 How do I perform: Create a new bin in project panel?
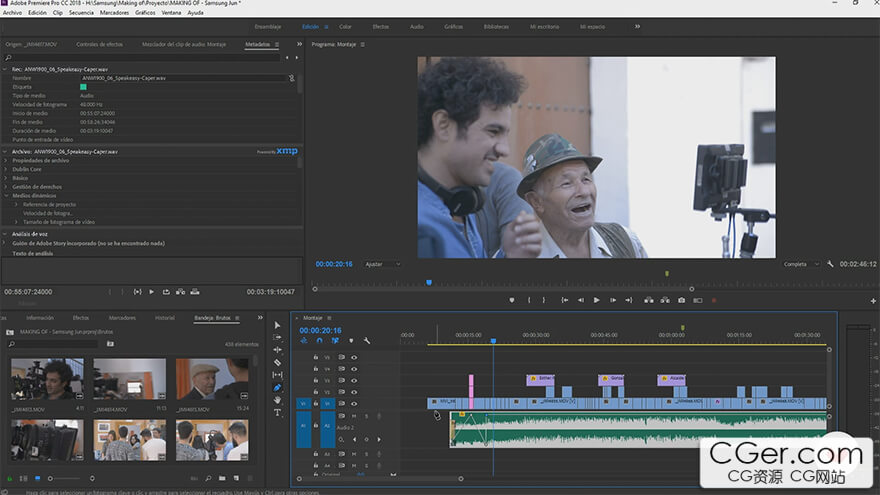tap(222, 478)
